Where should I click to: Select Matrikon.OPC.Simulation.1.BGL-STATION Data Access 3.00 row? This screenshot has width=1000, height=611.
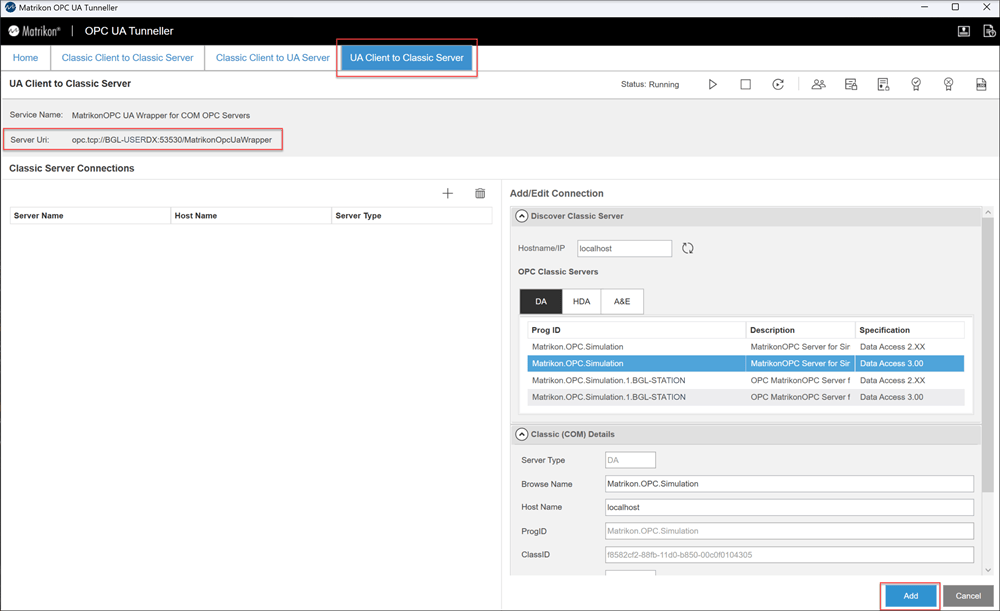coord(746,397)
